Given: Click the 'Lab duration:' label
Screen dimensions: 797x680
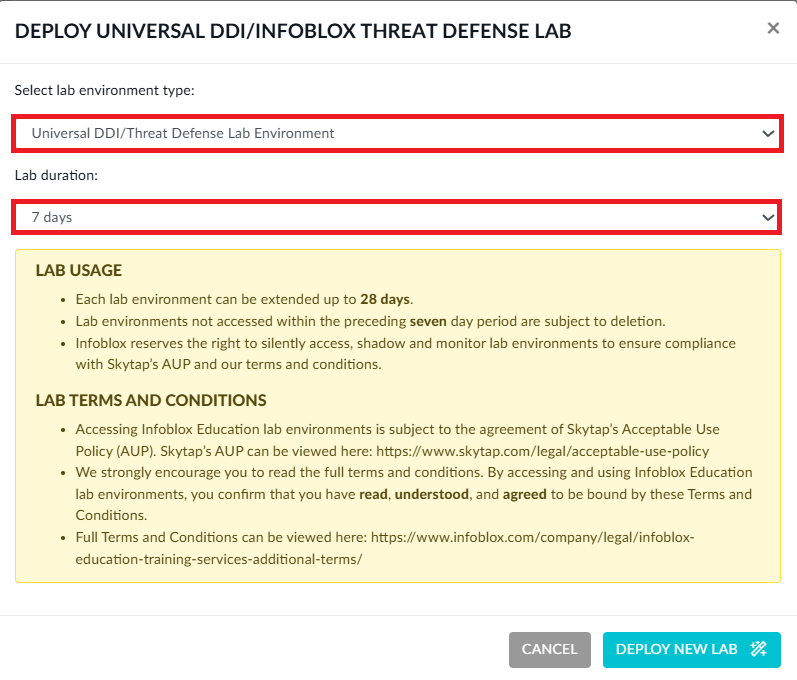Looking at the screenshot, I should 57,174.
